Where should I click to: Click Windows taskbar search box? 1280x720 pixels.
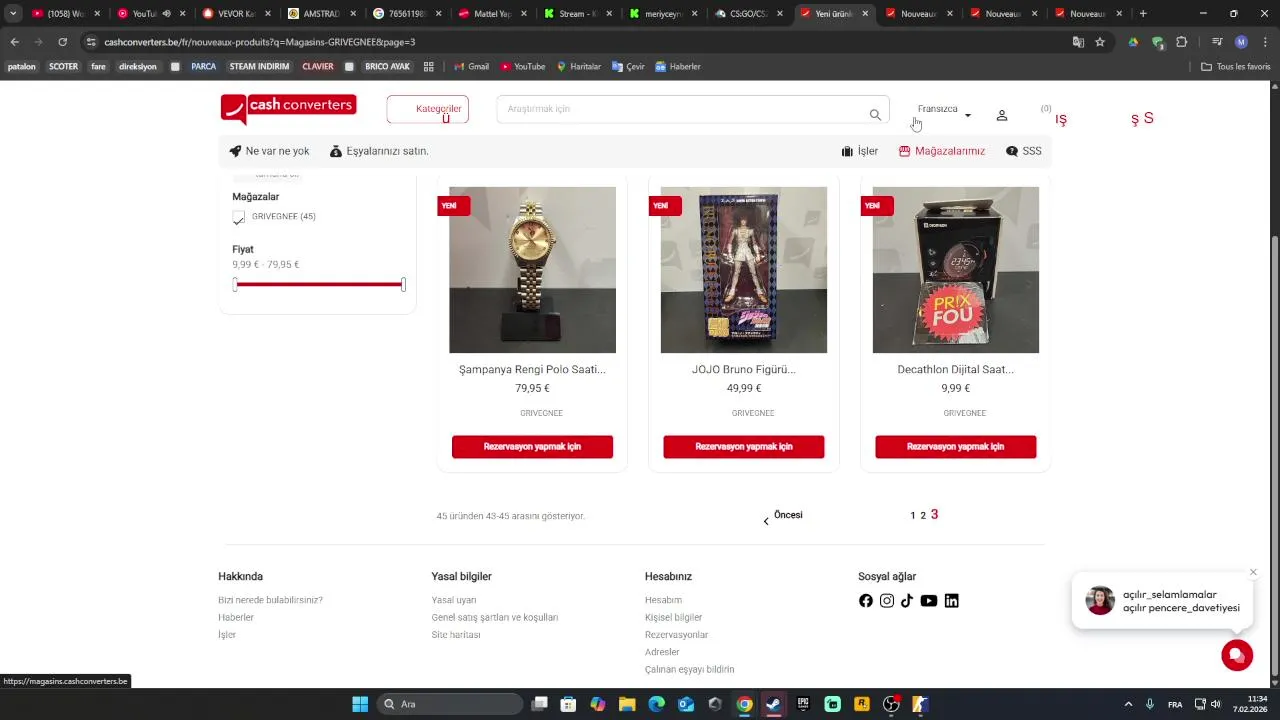click(x=450, y=704)
